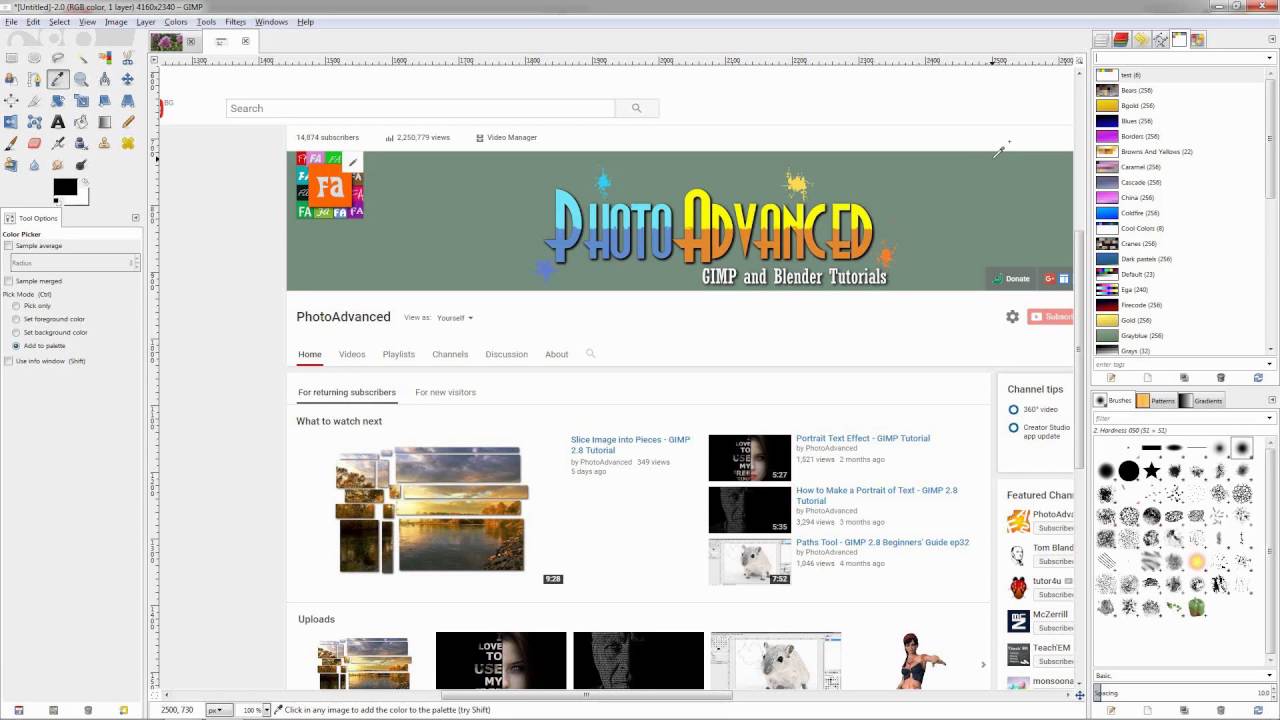Choose Set background color pick mode
The image size is (1280, 720).
point(16,332)
